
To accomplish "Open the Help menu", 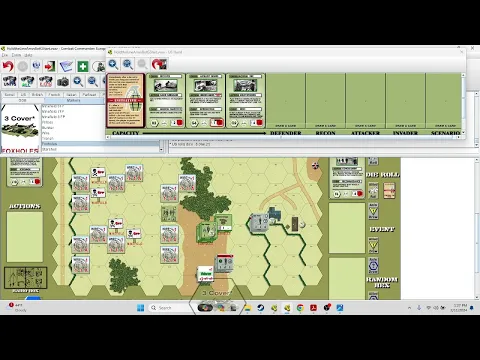I will pyautogui.click(x=29, y=55).
